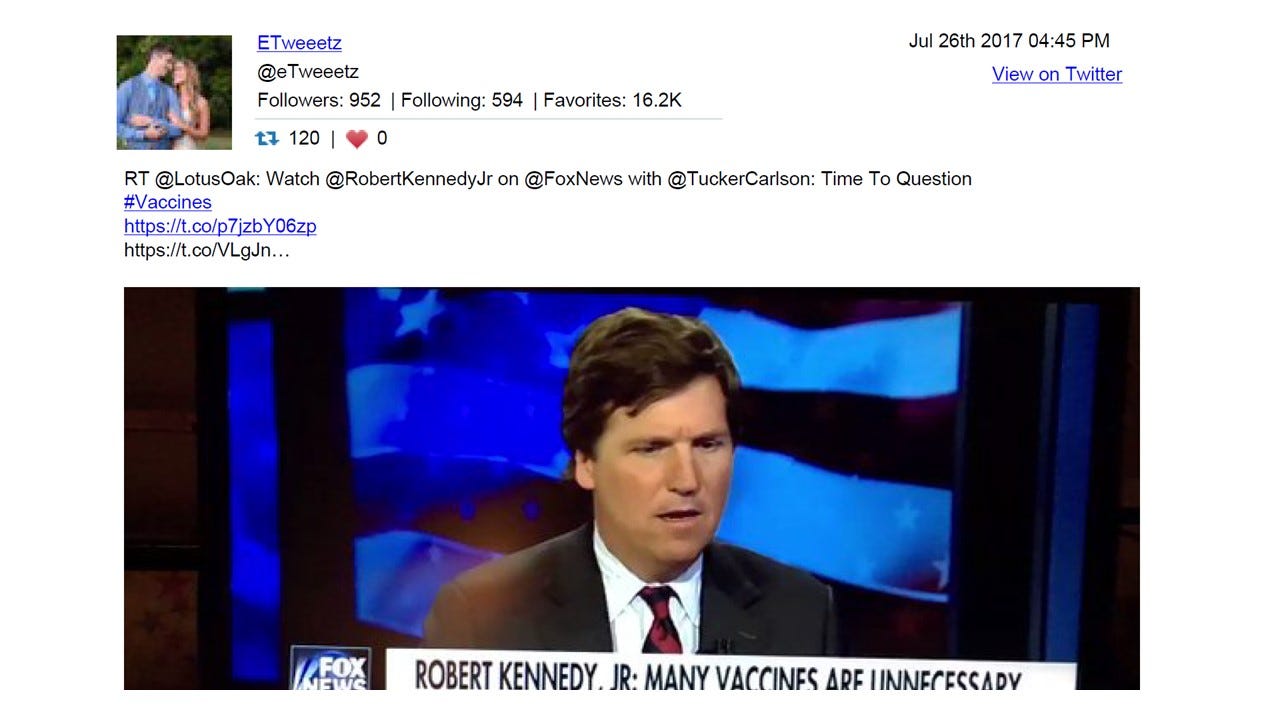Open the #Vaccines hashtag link

168,202
